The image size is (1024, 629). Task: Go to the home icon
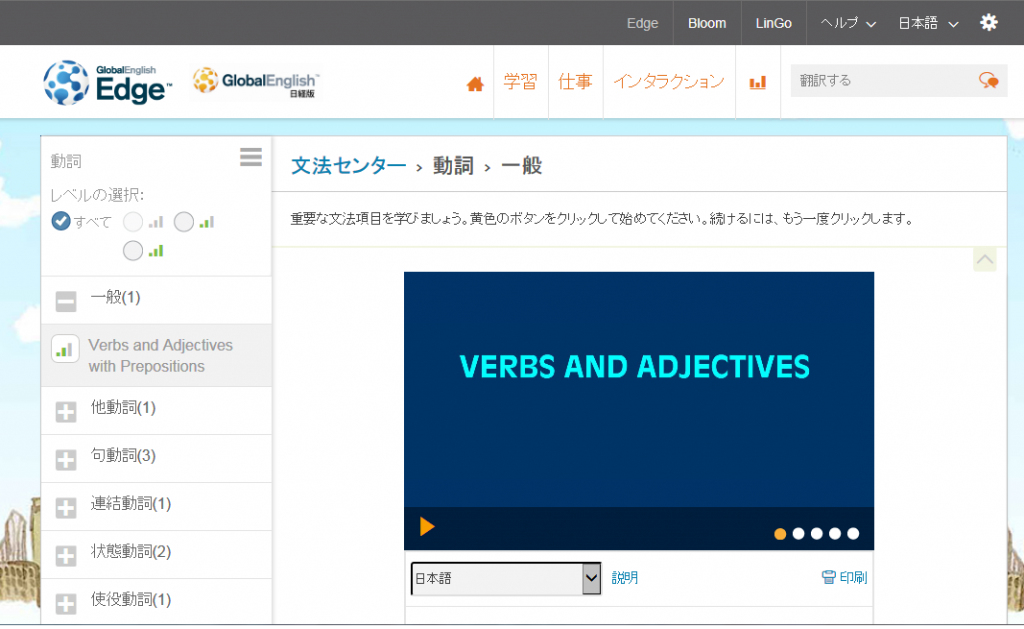tap(475, 84)
